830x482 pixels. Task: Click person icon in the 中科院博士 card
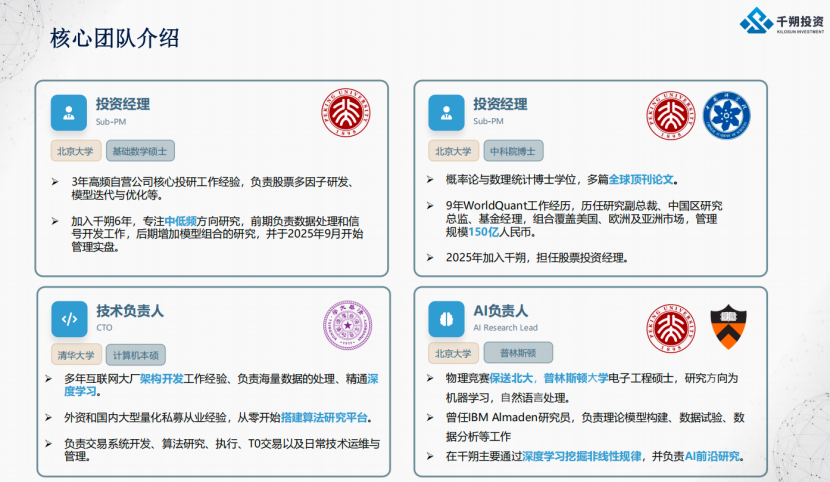(446, 113)
